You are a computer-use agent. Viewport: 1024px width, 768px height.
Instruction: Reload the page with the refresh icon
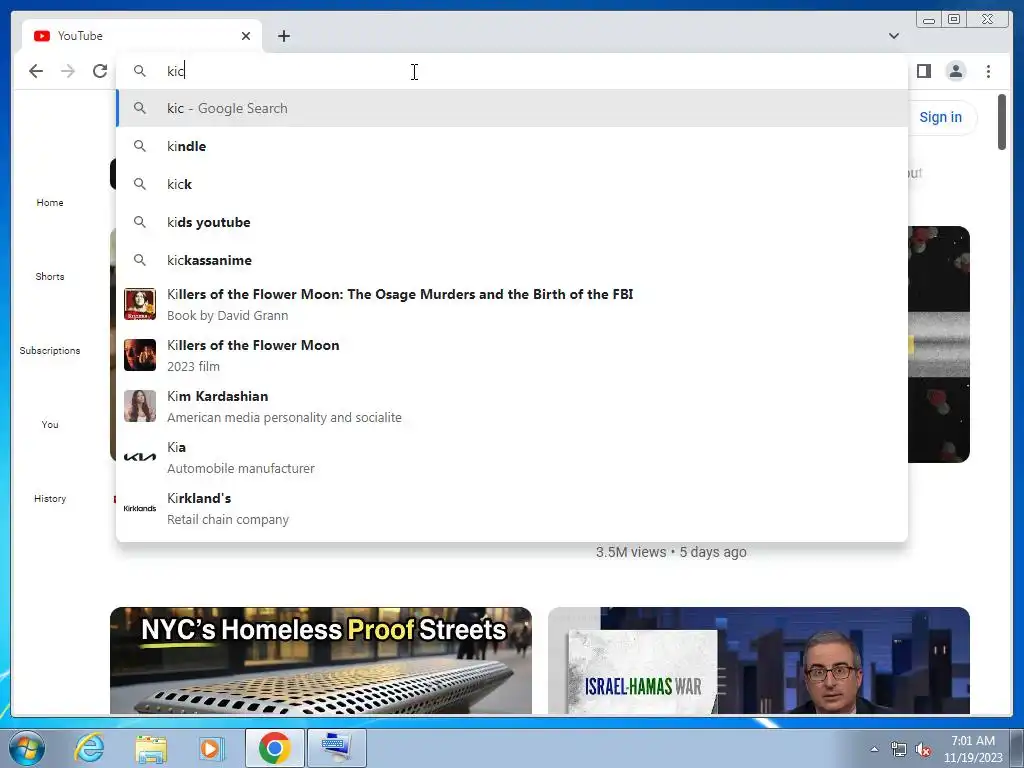pos(100,71)
